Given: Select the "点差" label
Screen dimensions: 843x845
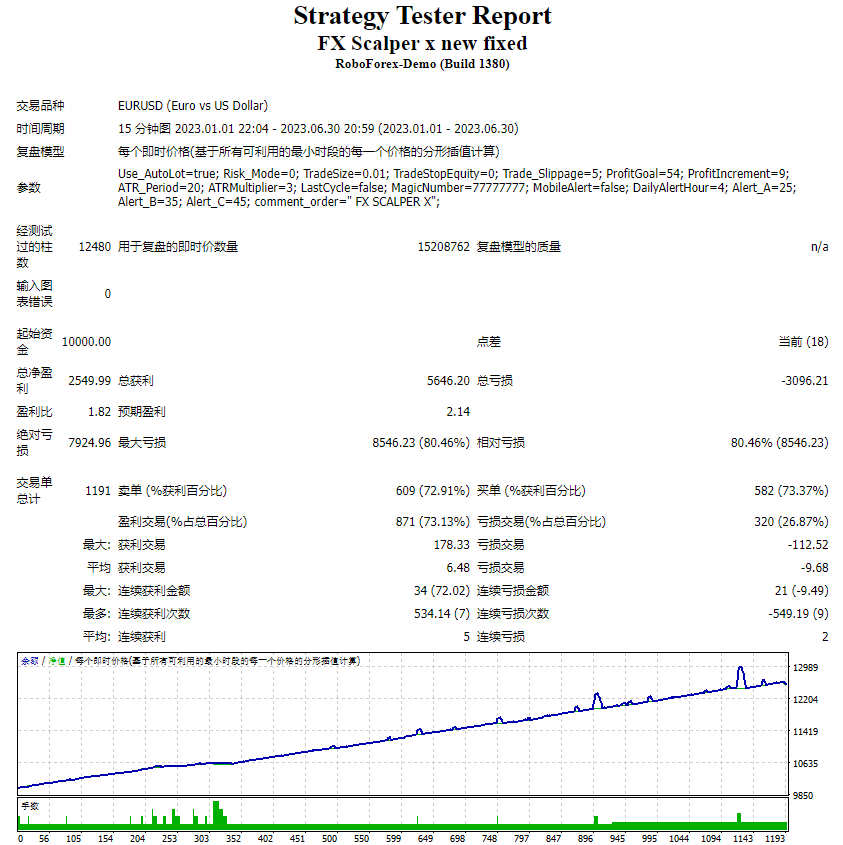Looking at the screenshot, I should [x=489, y=342].
